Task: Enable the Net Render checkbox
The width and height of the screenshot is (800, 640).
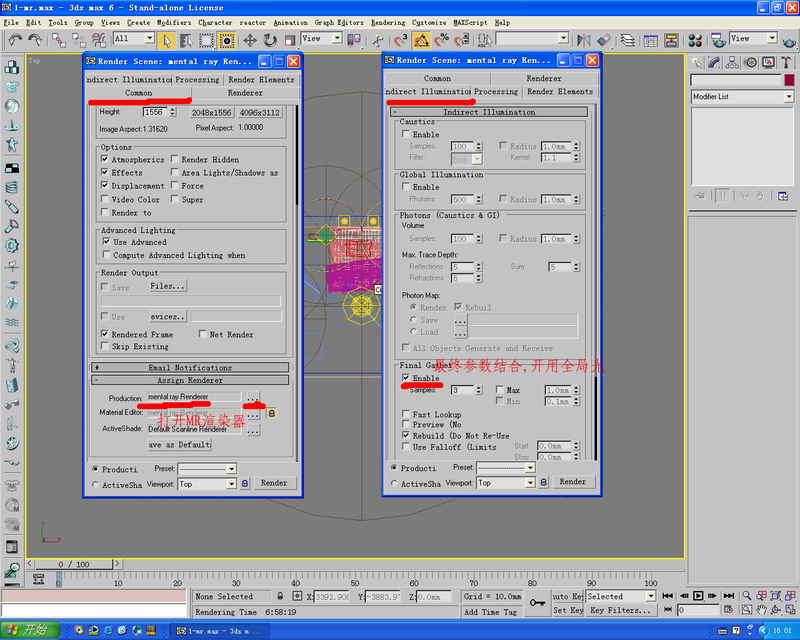Action: click(203, 335)
